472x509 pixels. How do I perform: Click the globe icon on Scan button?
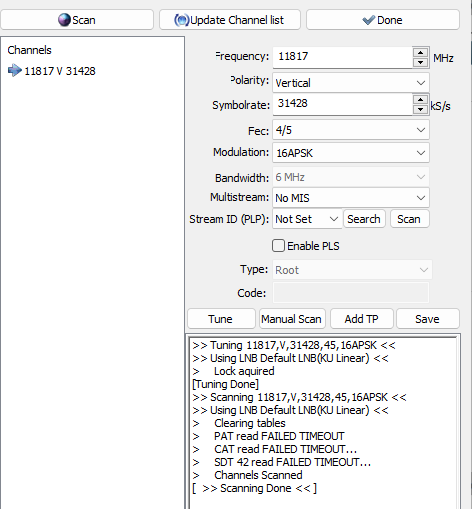(x=64, y=20)
